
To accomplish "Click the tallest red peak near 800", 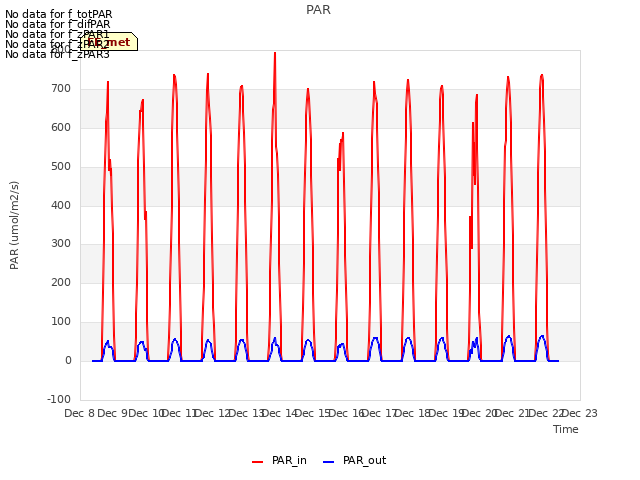I will (275, 53).
